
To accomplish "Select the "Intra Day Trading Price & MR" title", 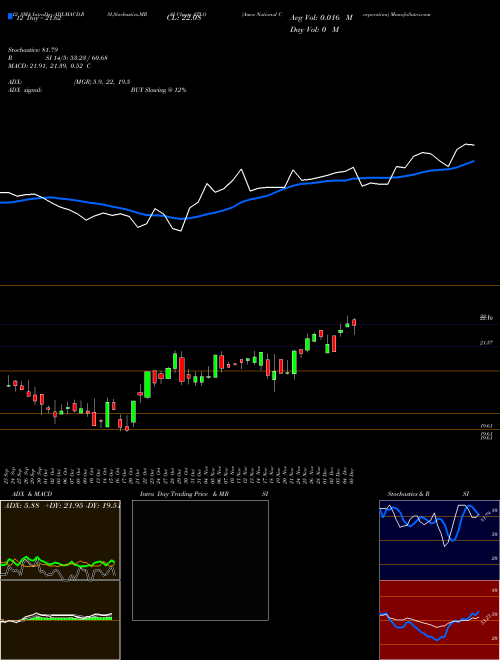I will tap(184, 494).
